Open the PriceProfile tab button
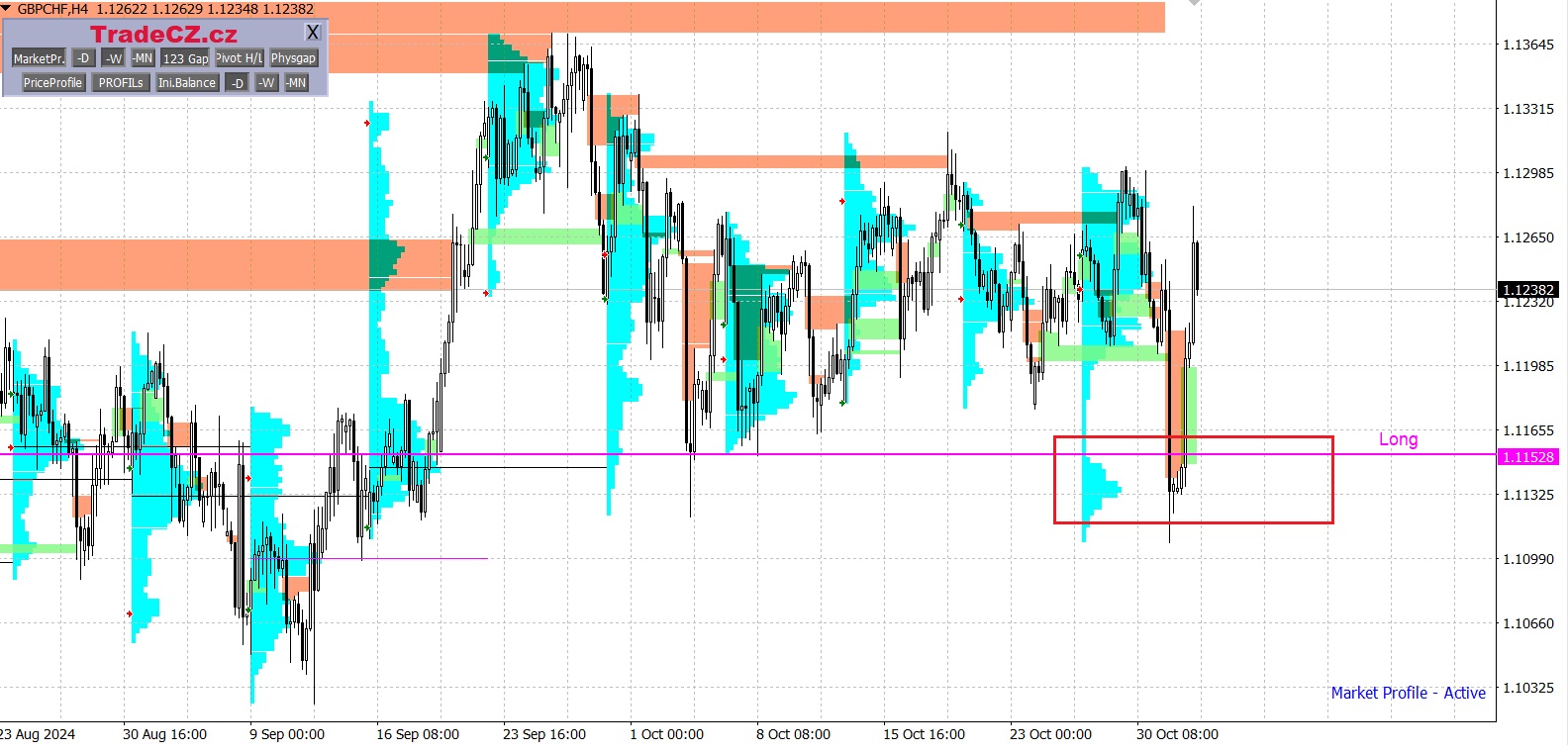This screenshot has height=753, width=1568. [x=52, y=83]
